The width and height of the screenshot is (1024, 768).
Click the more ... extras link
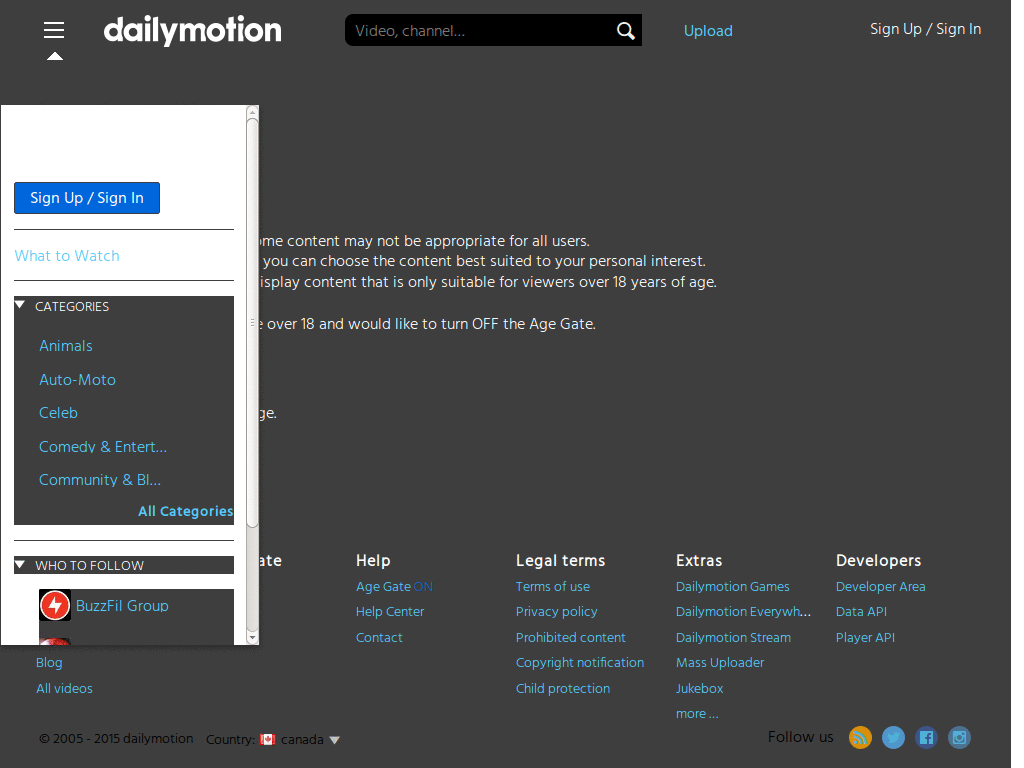pyautogui.click(x=697, y=714)
